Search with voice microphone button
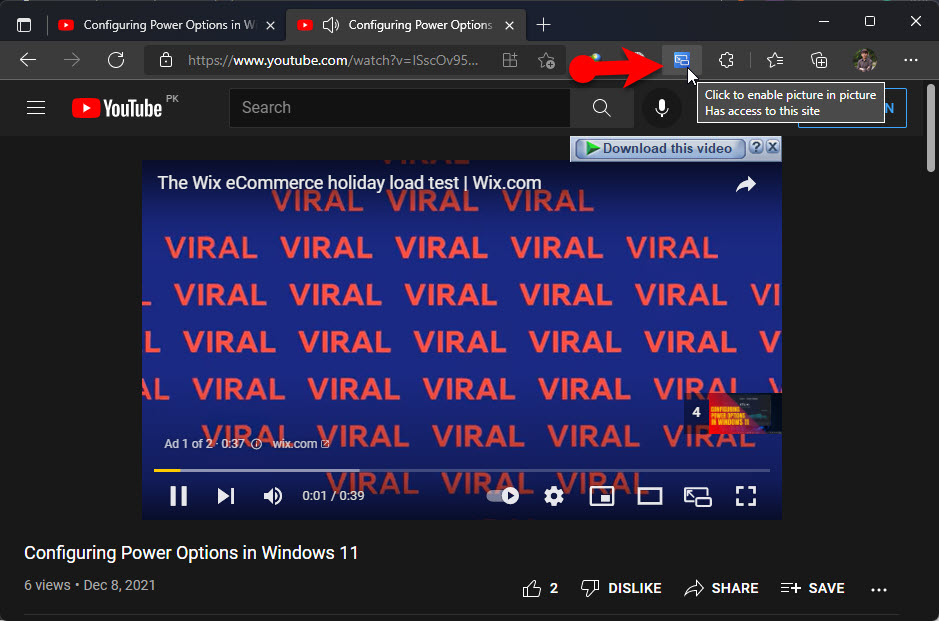Viewport: 939px width, 621px height. [x=661, y=108]
